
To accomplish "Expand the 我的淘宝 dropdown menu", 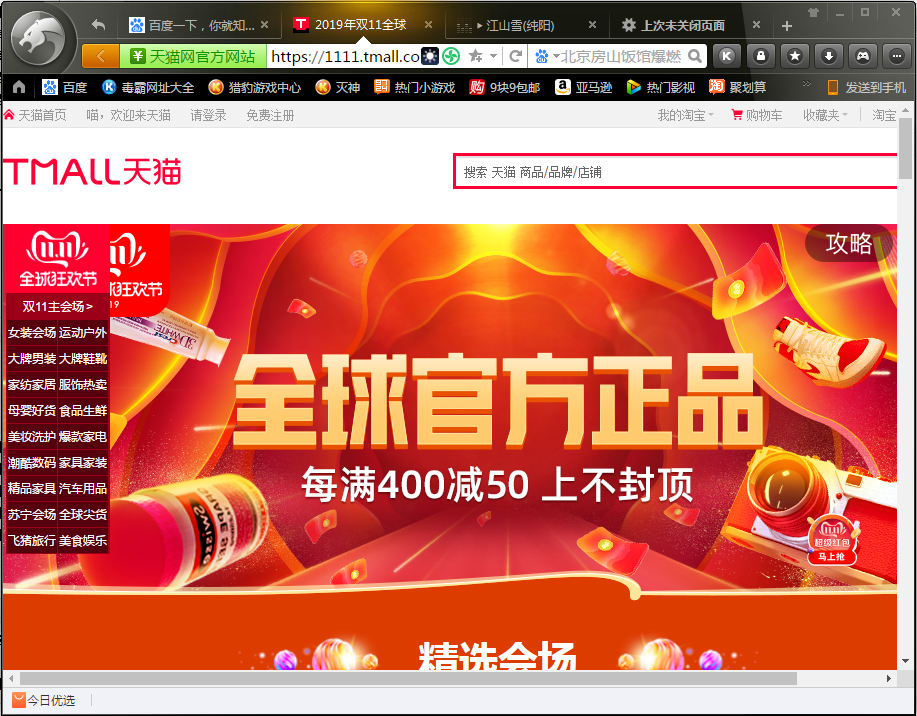I will click(x=682, y=115).
